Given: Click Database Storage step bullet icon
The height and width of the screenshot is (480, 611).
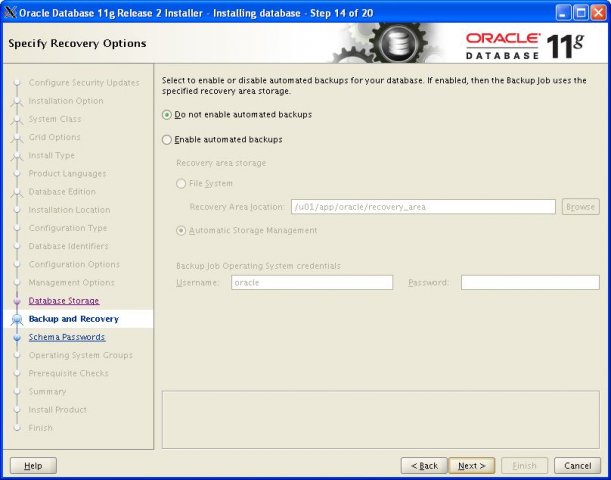Looking at the screenshot, I should pos(17,301).
